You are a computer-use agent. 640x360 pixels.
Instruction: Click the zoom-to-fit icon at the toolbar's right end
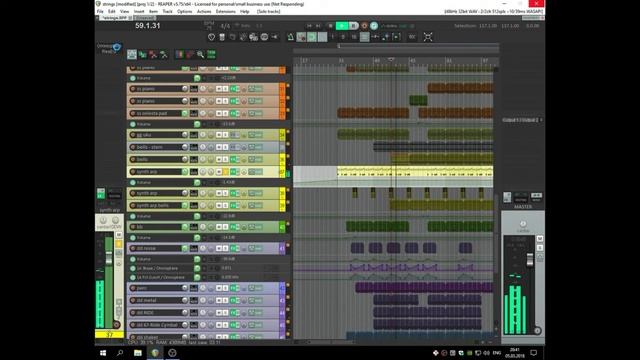click(428, 37)
